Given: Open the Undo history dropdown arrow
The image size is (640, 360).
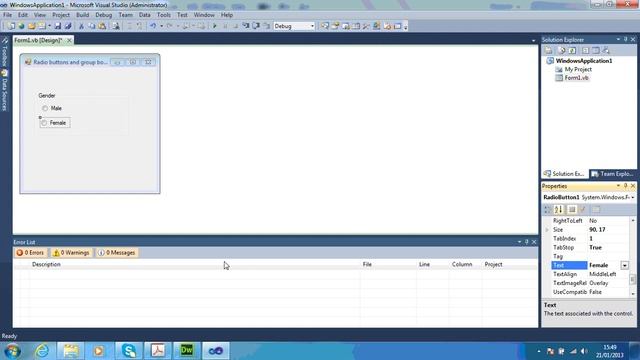Looking at the screenshot, I should pyautogui.click(x=161, y=26).
